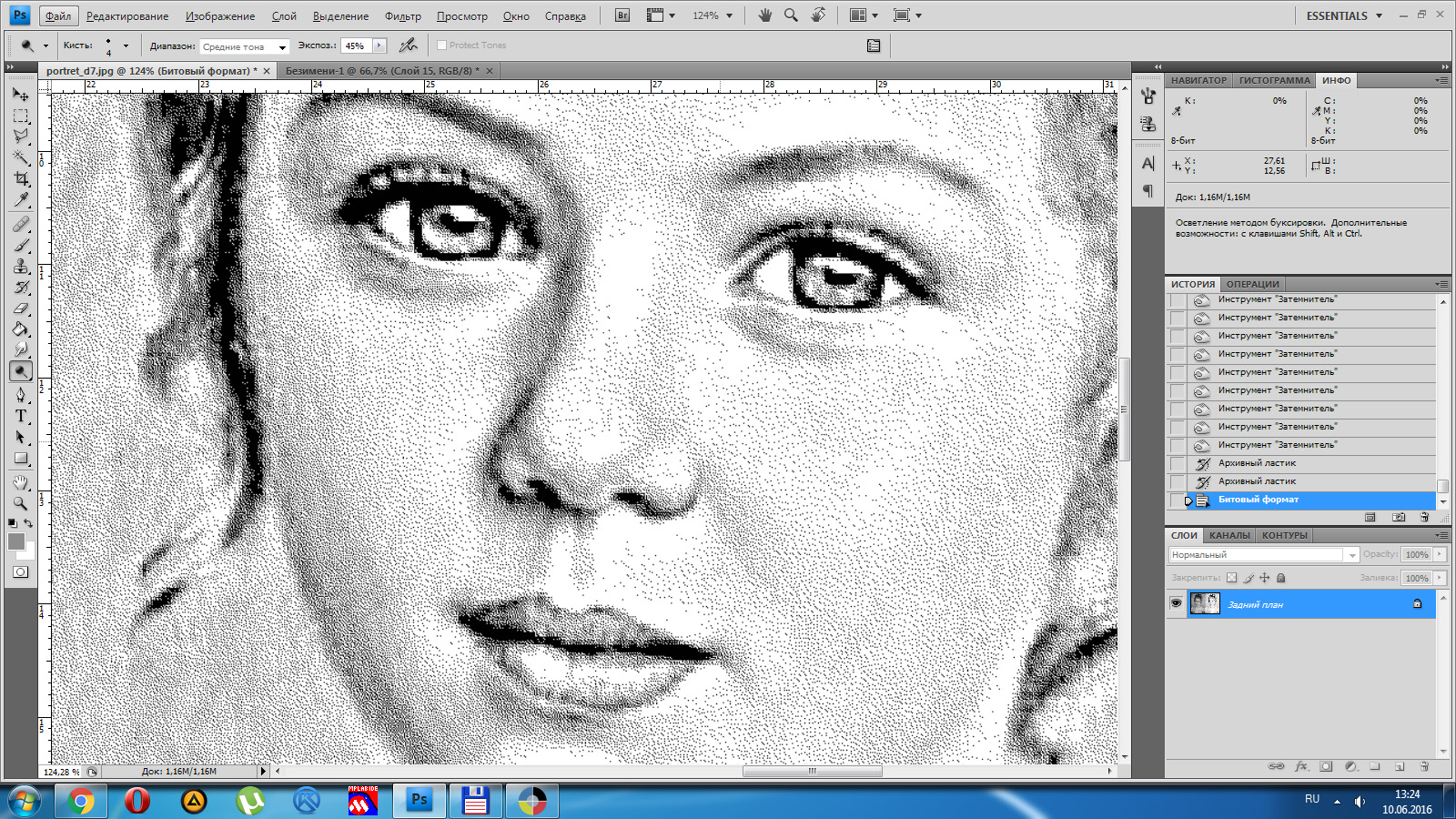Select the Rectangle shape tool
The height and width of the screenshot is (819, 1456).
tap(20, 459)
